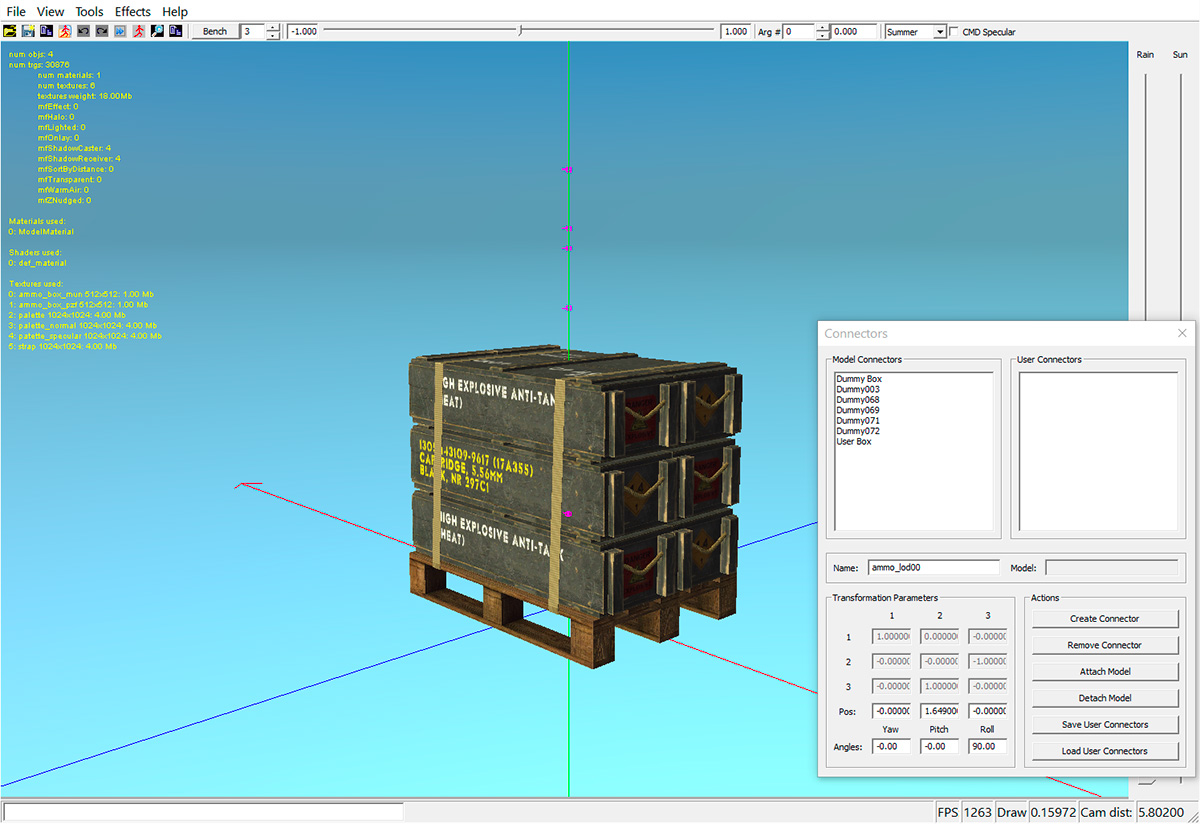This screenshot has width=1200, height=824.
Task: Open the Effects menu
Action: 133,11
